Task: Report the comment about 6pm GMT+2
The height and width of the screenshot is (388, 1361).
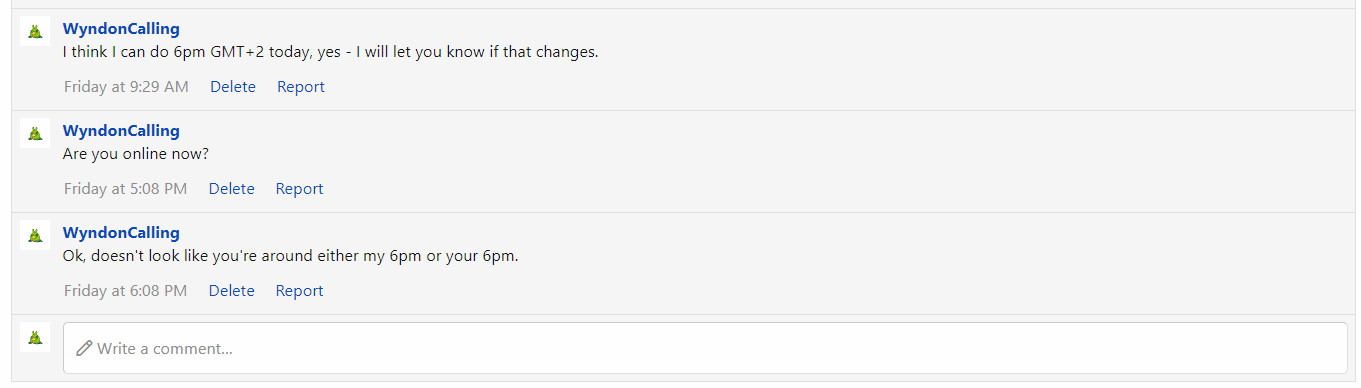Action: click(x=301, y=87)
